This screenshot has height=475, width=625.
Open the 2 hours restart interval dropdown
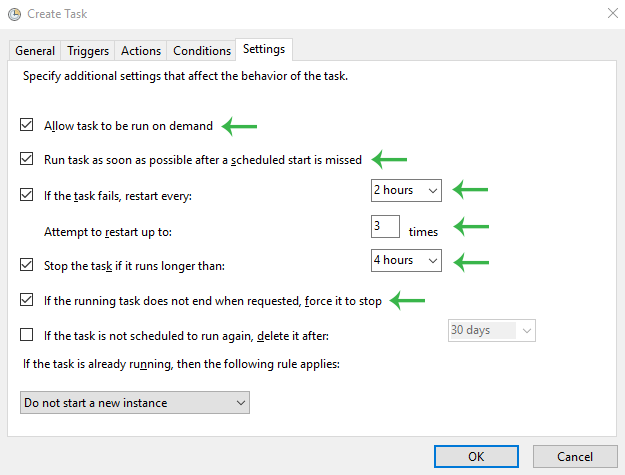pyautogui.click(x=406, y=190)
